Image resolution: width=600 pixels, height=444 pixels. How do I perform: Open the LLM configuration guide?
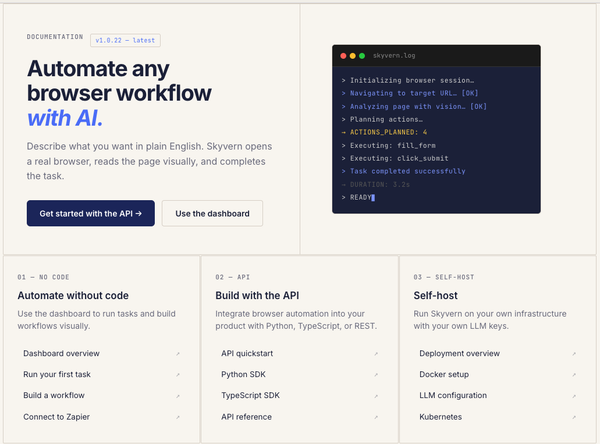click(455, 396)
